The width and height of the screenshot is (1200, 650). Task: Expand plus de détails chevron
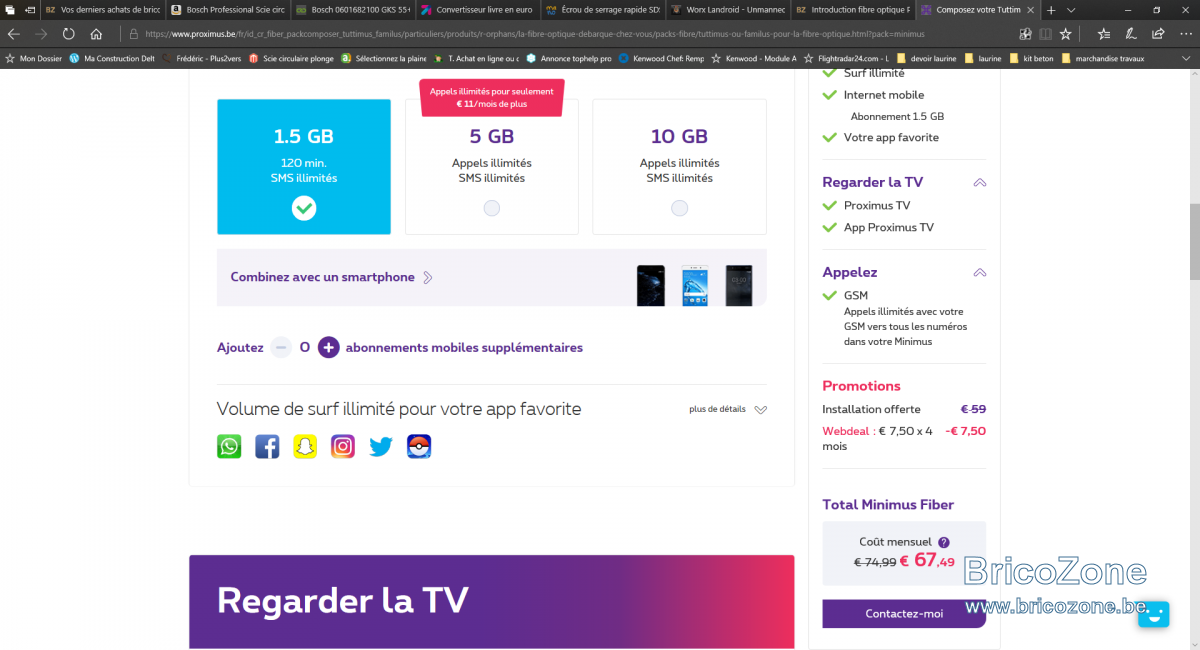[761, 410]
